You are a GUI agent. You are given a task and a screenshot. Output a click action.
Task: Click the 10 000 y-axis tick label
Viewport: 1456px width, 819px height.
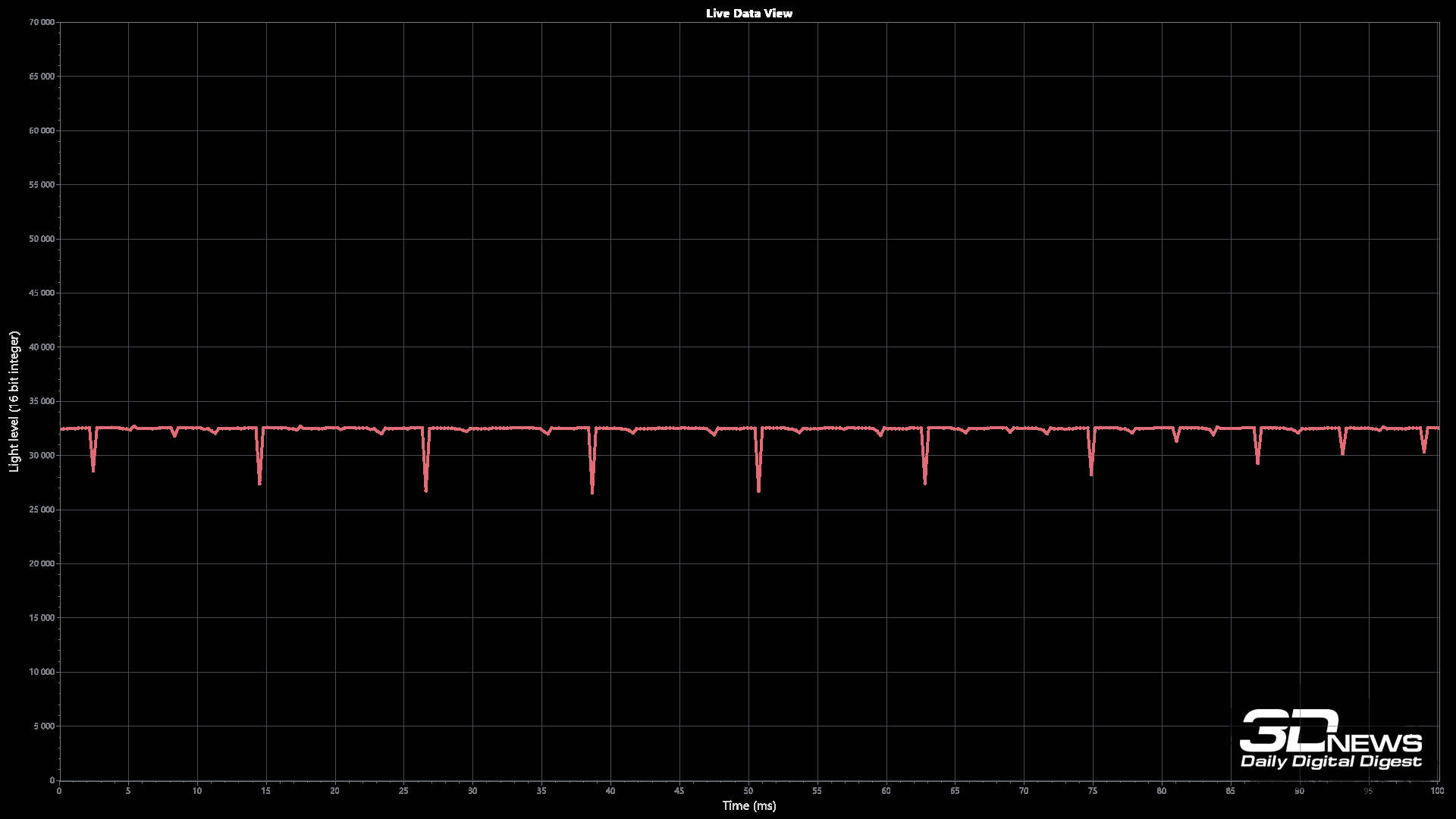pyautogui.click(x=42, y=672)
